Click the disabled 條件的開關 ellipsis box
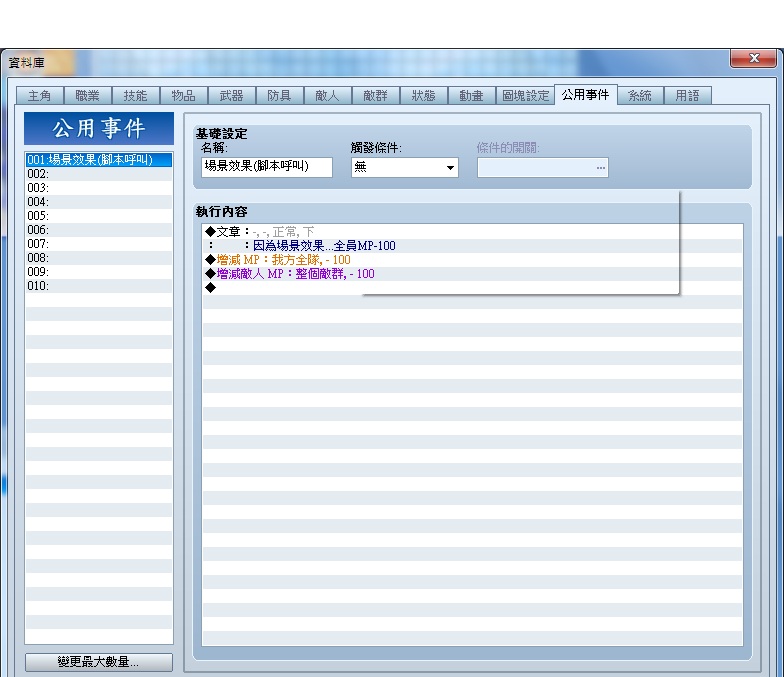 [x=542, y=167]
